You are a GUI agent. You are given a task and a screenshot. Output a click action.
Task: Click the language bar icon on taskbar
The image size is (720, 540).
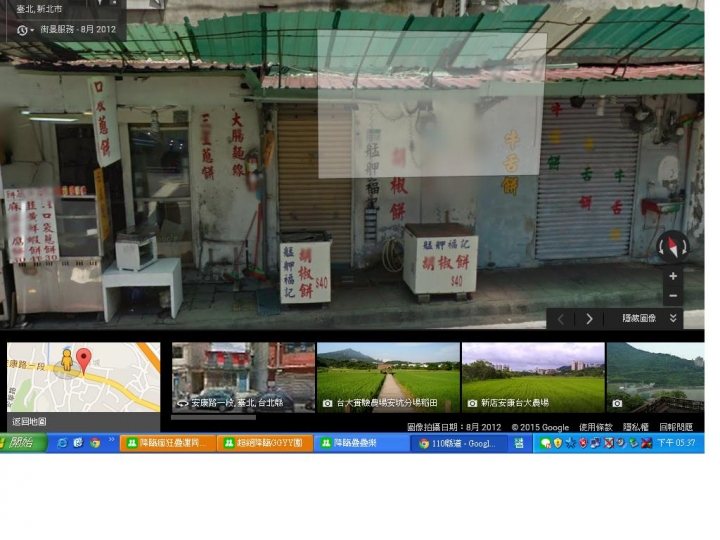(519, 443)
